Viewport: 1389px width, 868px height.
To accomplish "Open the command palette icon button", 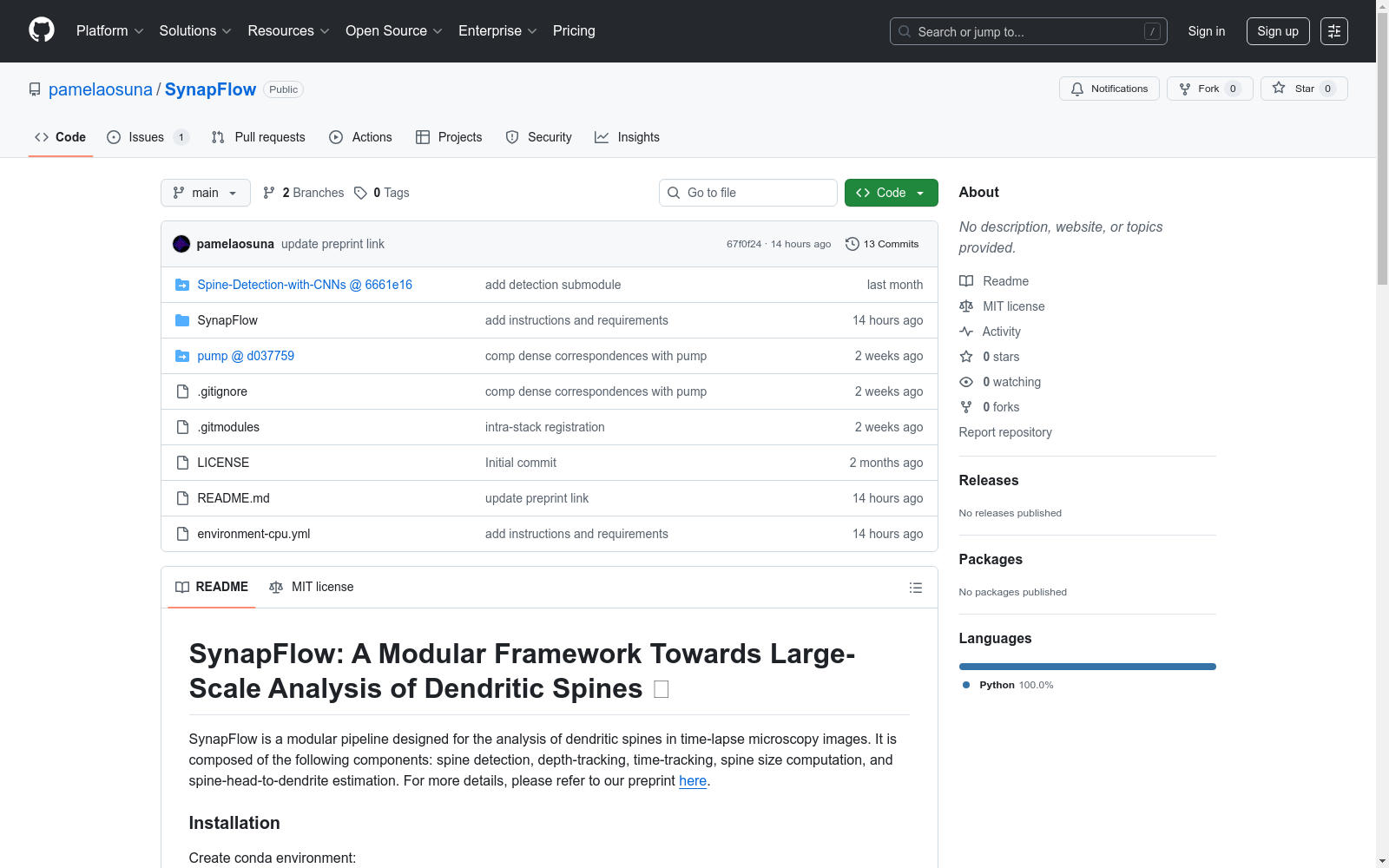I will click(1334, 31).
